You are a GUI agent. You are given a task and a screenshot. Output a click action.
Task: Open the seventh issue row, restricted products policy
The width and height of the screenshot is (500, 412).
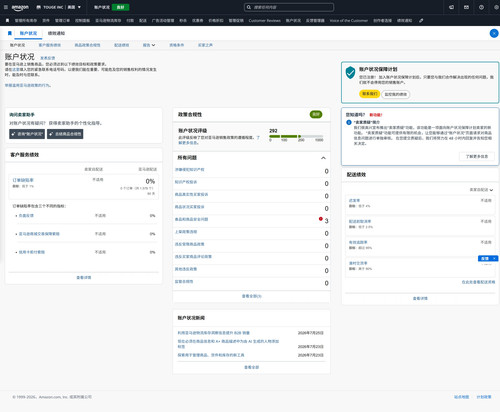(x=251, y=245)
